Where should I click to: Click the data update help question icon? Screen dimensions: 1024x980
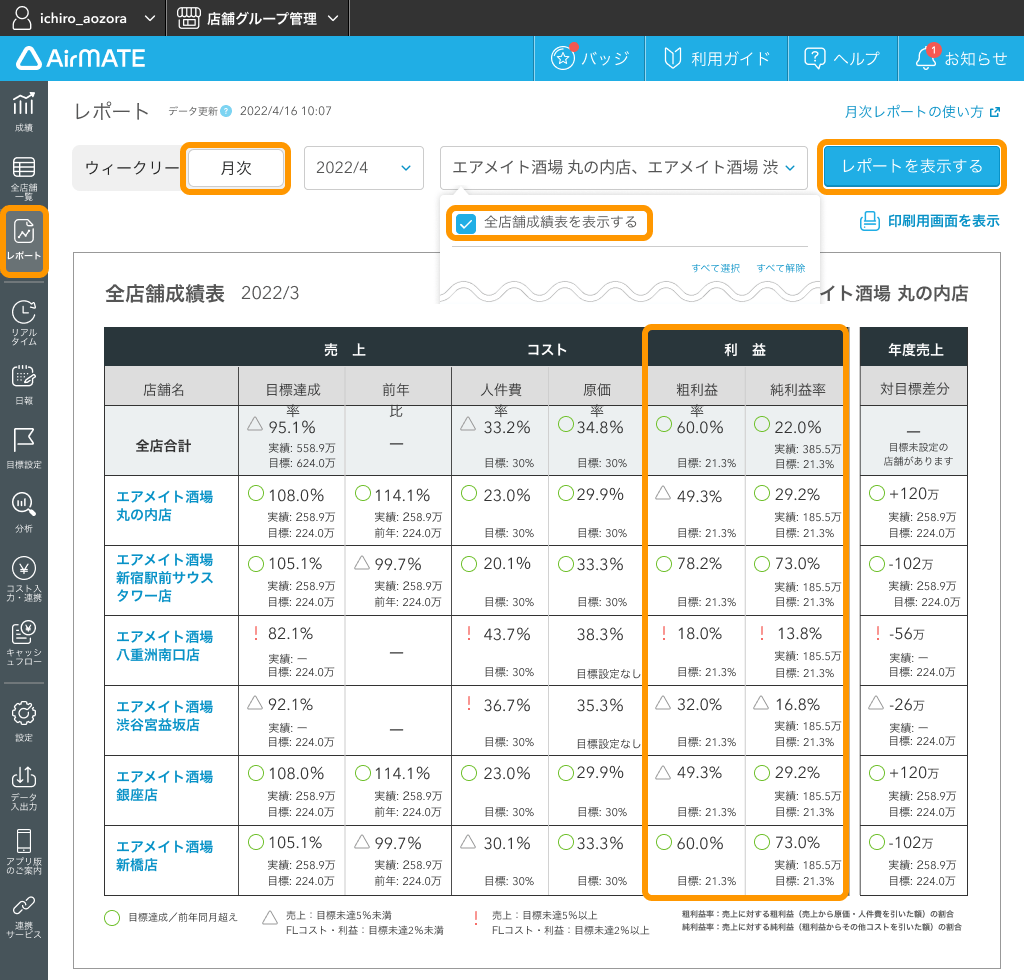point(226,111)
